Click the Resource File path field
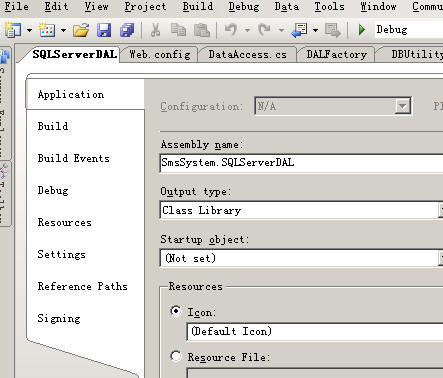 315,373
